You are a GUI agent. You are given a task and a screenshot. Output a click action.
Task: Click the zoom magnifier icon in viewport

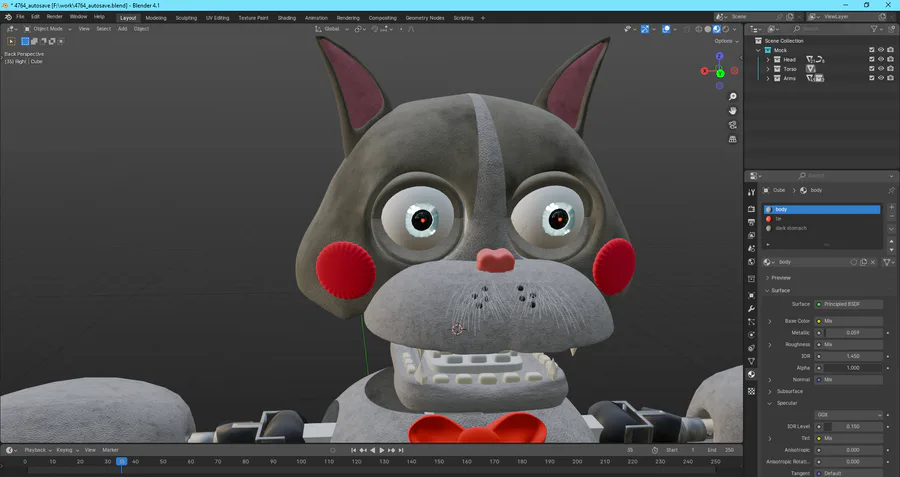[x=732, y=96]
